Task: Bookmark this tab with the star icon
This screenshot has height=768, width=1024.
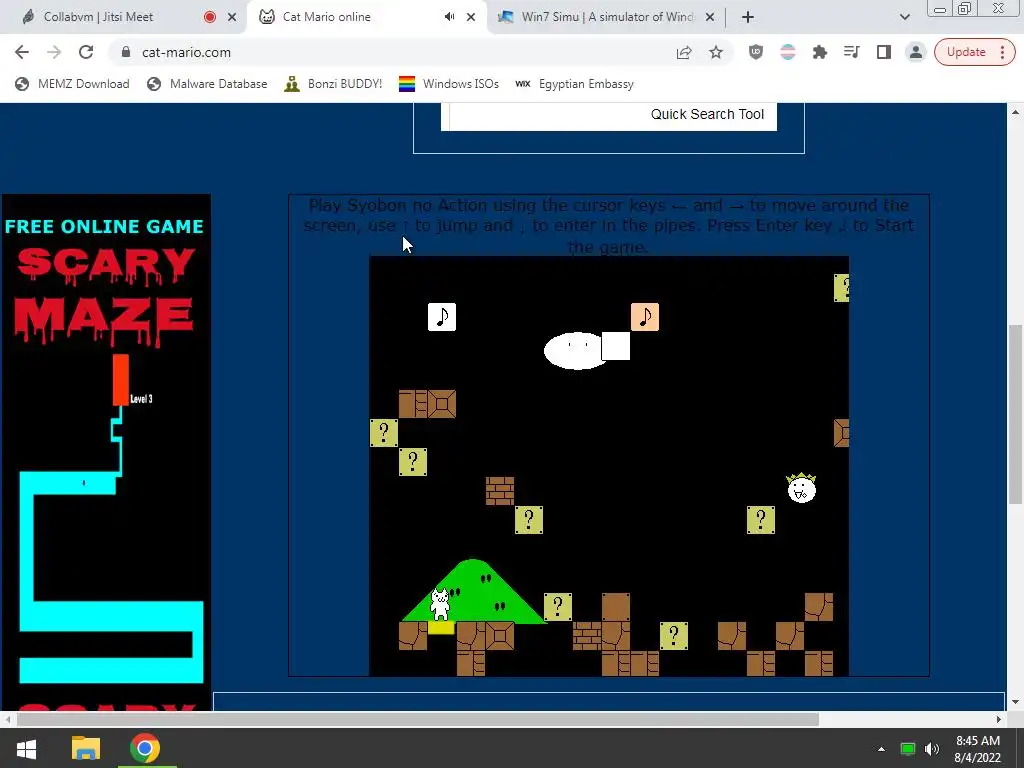Action: [716, 52]
